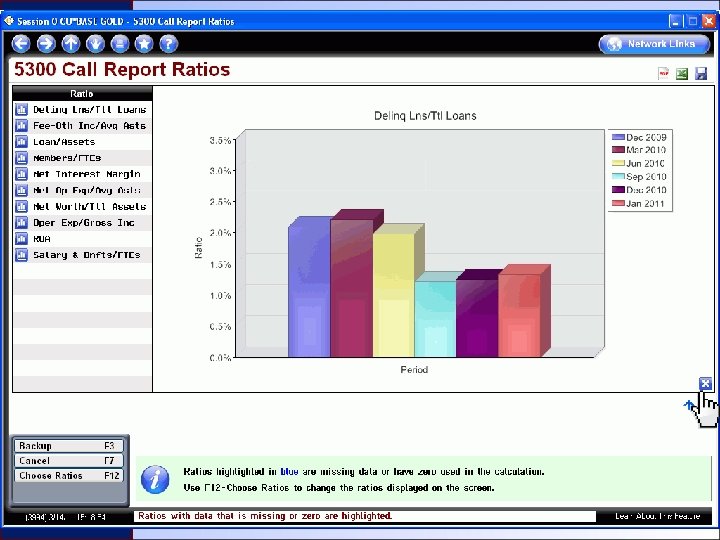Select Oper Exp/Gross Inc ratio row
Image resolution: width=720 pixels, height=540 pixels.
(82, 223)
